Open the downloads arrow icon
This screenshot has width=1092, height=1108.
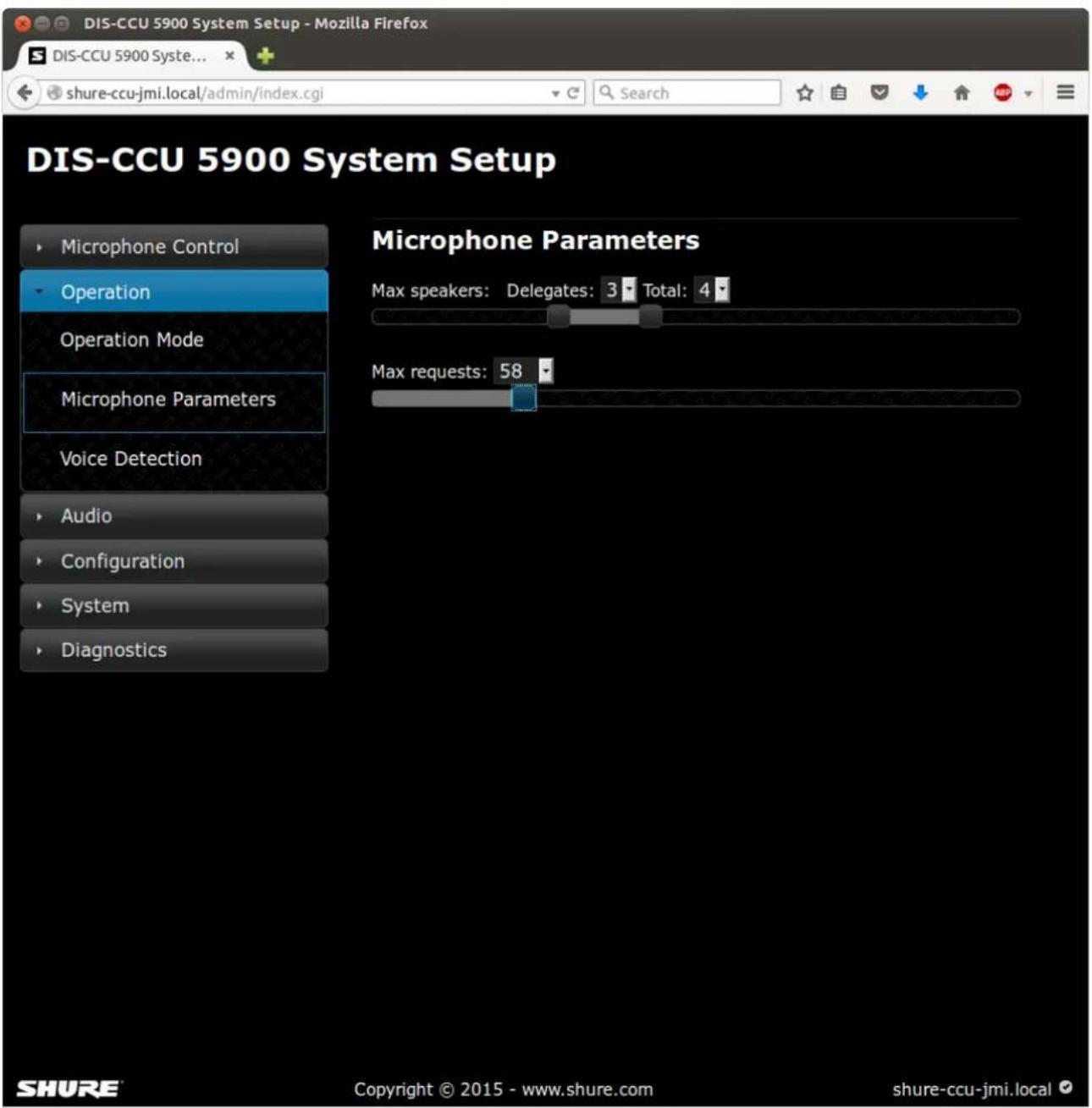coord(920,93)
